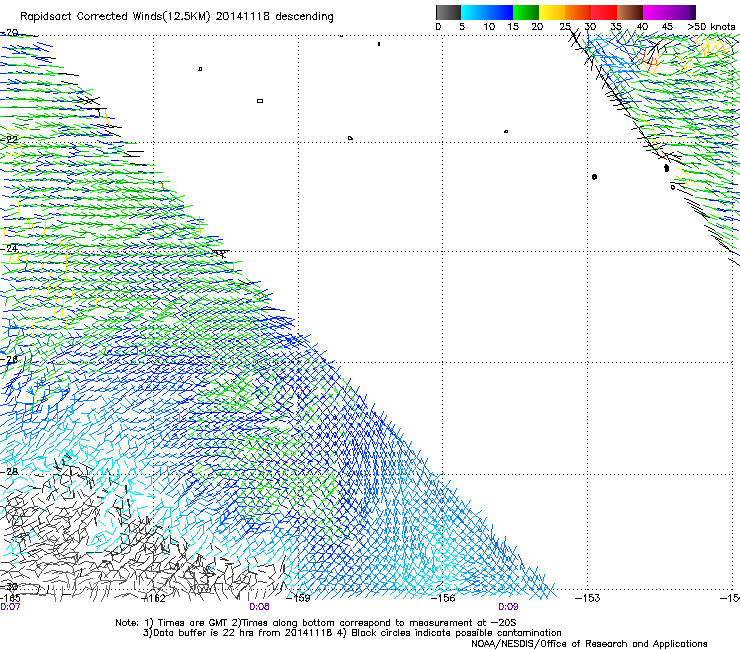Screen dimensions: 740x650
Task: Click the -22 latitude axis label
Action: pos(9,140)
